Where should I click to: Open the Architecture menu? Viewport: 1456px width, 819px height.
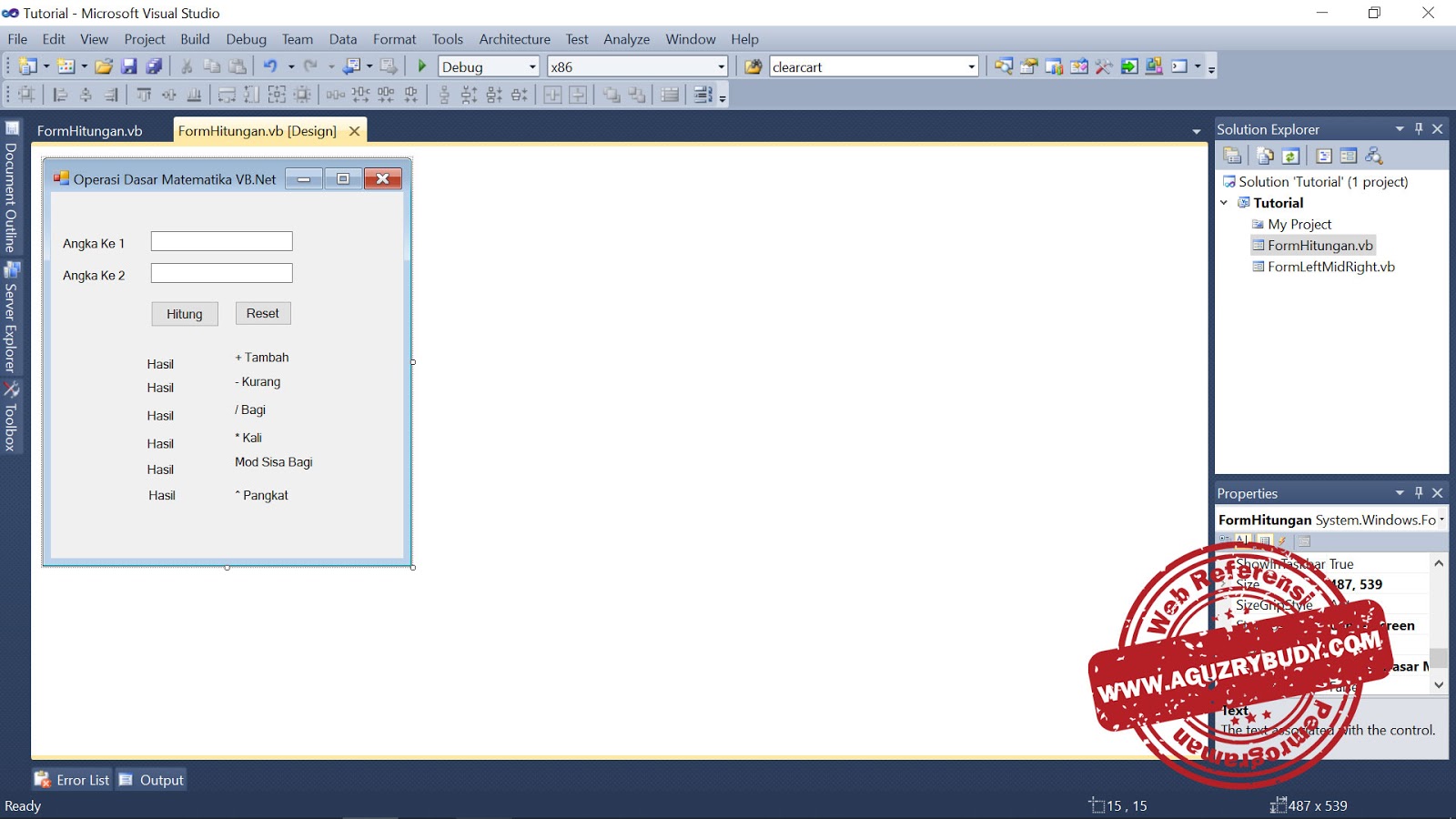coord(515,39)
